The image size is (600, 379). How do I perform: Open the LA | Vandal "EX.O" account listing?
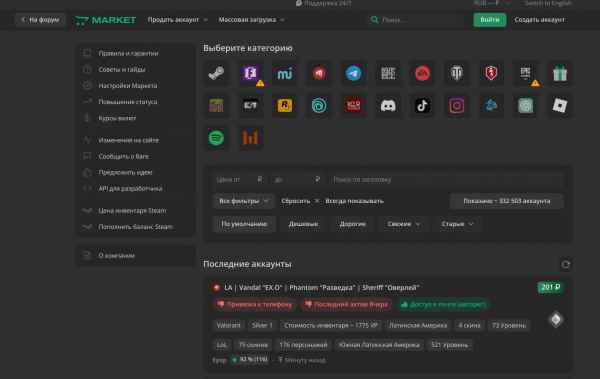(x=321, y=288)
